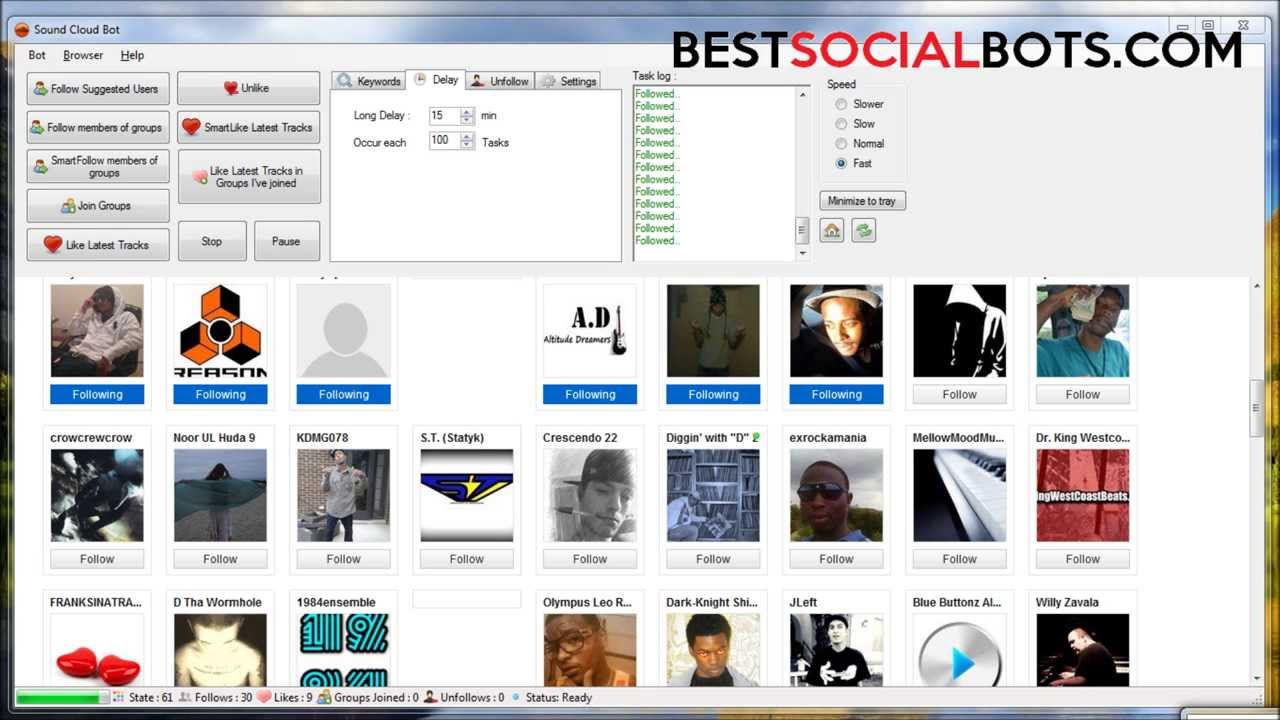Follow the user Noor UL Huda 9

point(220,559)
